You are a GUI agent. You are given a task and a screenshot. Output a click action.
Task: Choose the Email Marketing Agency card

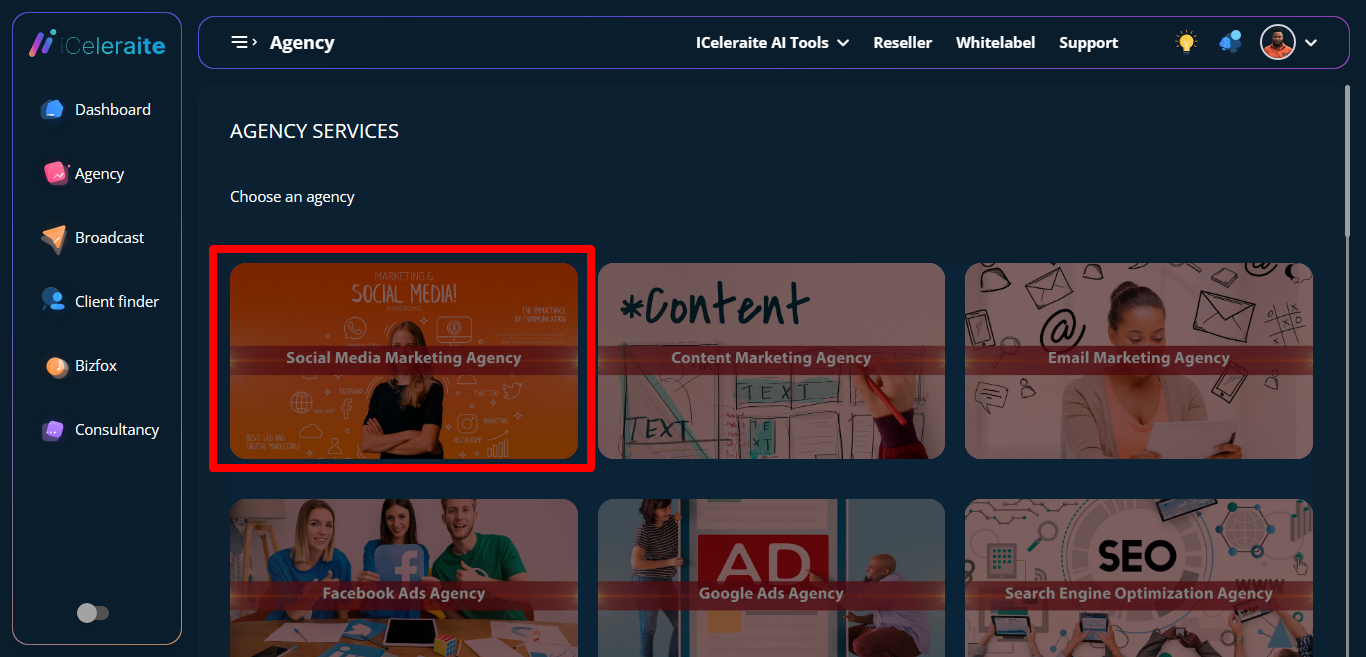[1138, 360]
